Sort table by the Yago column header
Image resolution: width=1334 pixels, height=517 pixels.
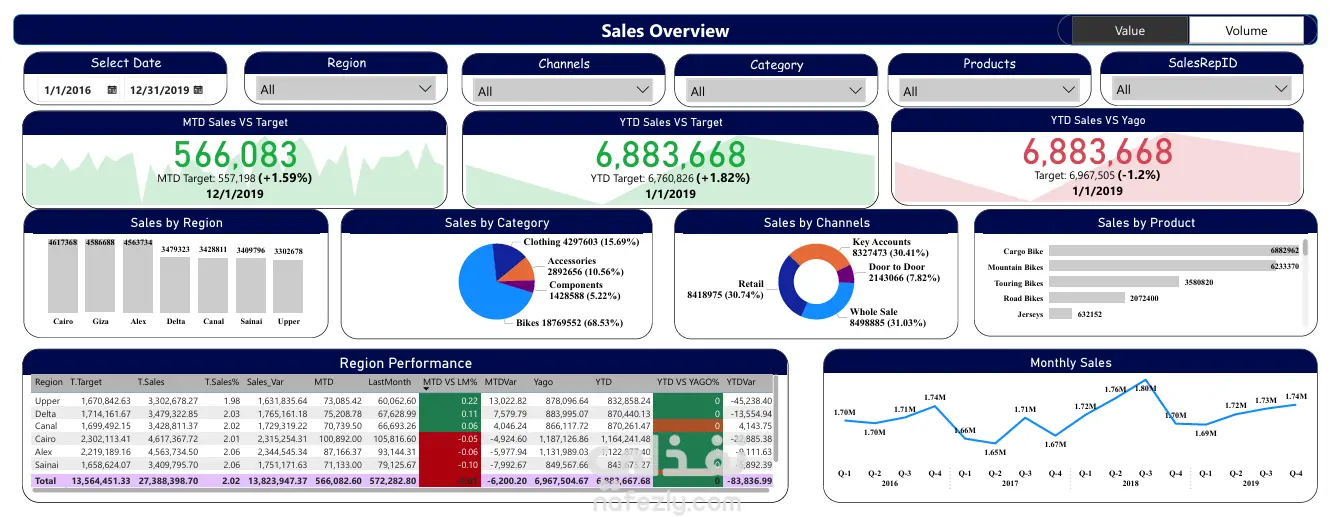click(543, 382)
